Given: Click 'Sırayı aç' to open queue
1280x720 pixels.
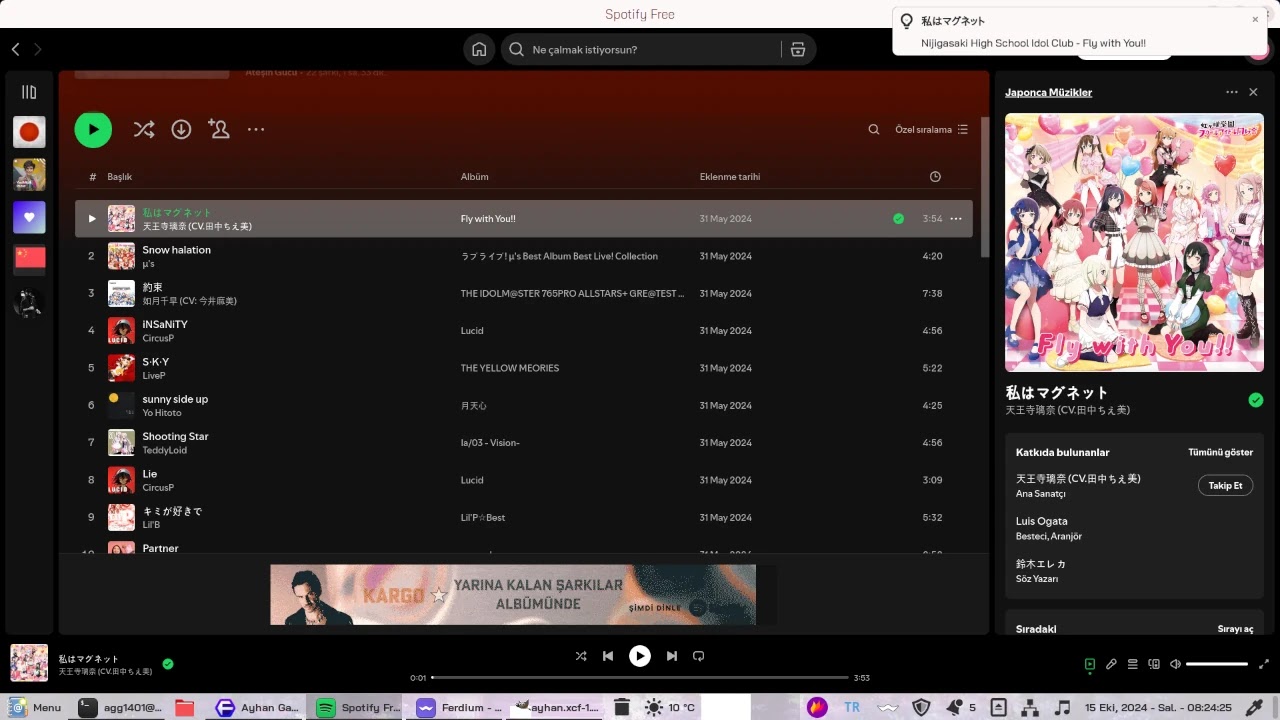Looking at the screenshot, I should pyautogui.click(x=1235, y=629).
